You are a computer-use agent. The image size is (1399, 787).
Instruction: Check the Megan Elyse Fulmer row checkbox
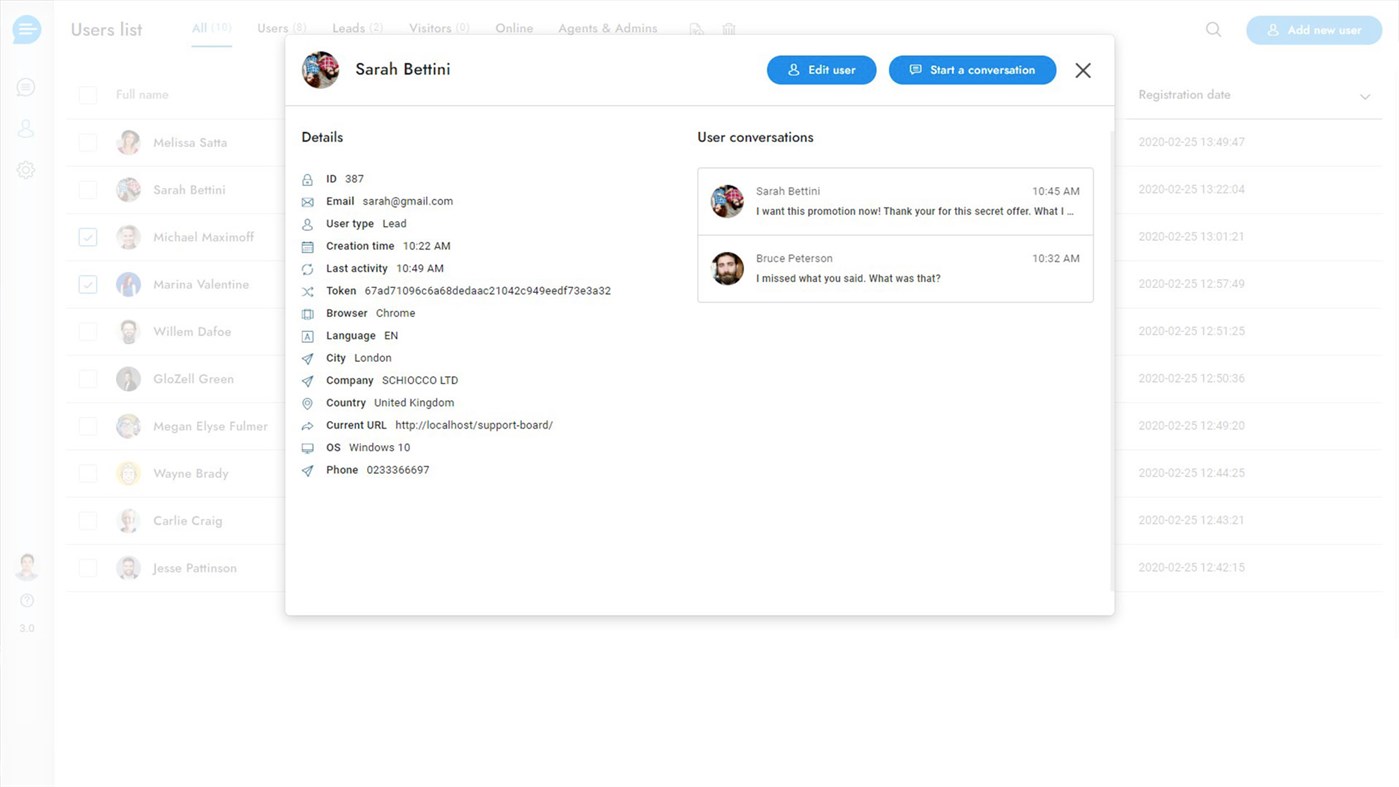[x=88, y=426]
